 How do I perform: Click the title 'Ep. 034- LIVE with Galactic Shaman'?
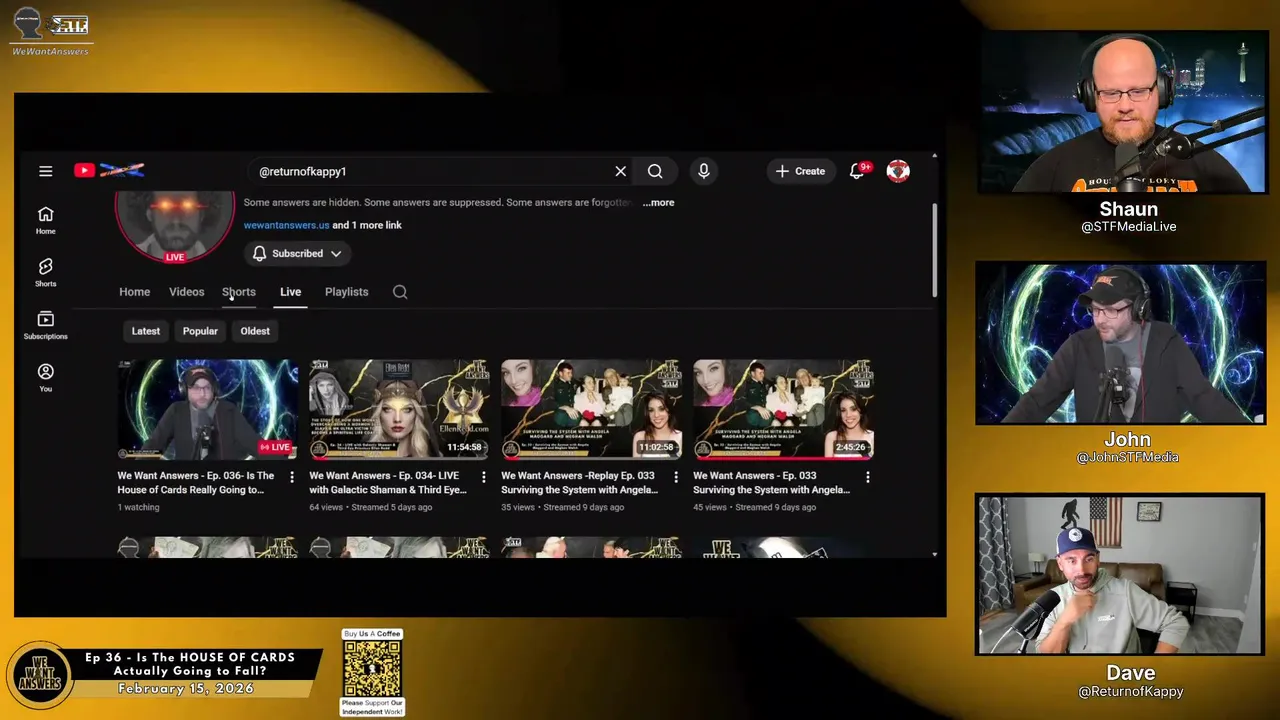point(388,483)
